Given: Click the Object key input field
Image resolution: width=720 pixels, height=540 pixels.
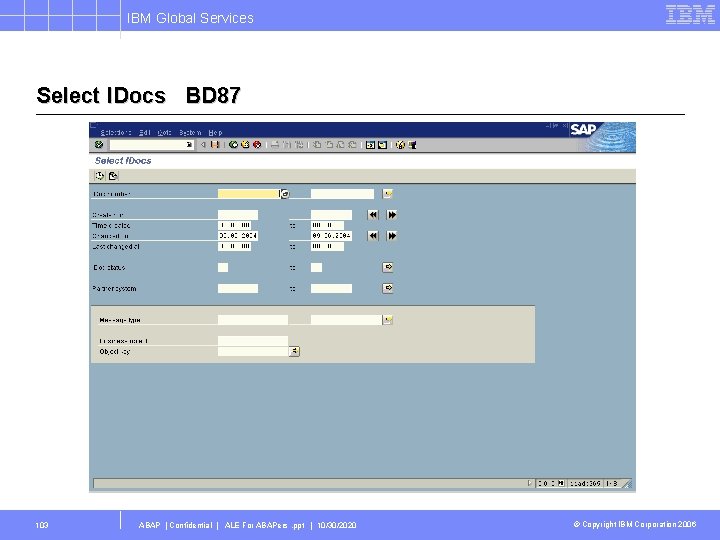Looking at the screenshot, I should click(x=253, y=352).
